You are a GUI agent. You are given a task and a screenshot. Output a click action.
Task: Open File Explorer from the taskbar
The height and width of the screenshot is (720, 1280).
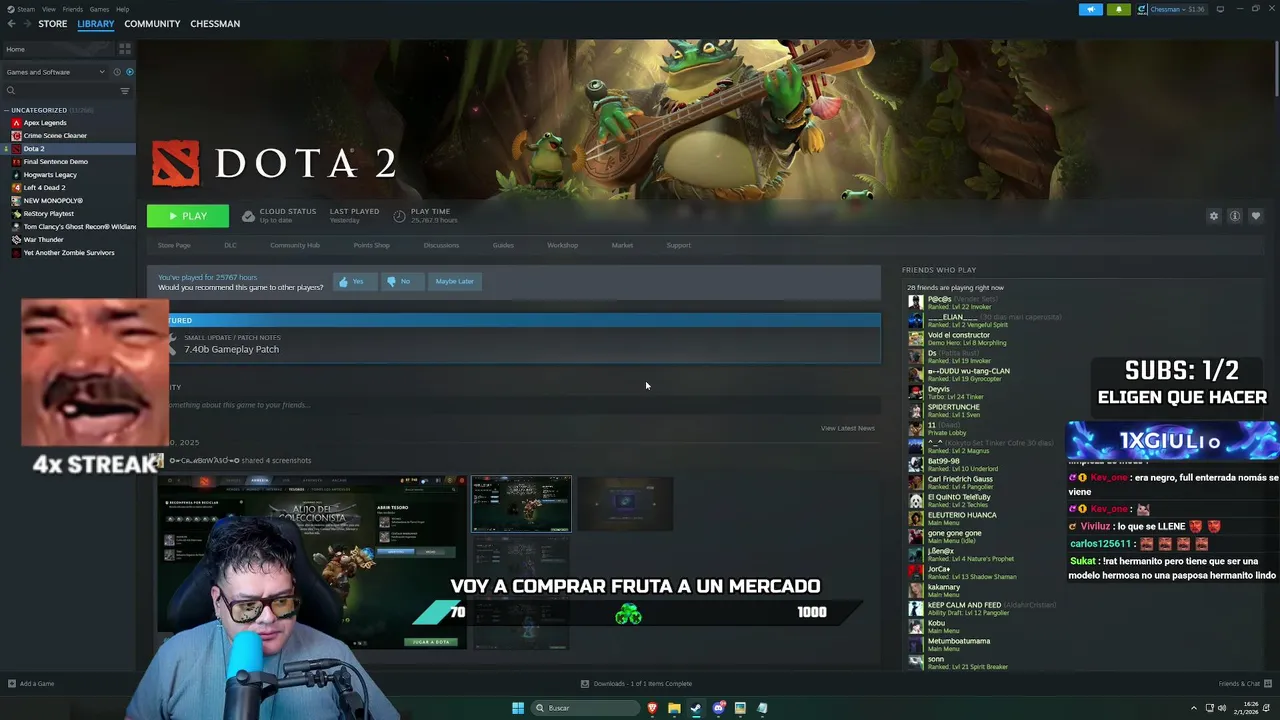(674, 708)
